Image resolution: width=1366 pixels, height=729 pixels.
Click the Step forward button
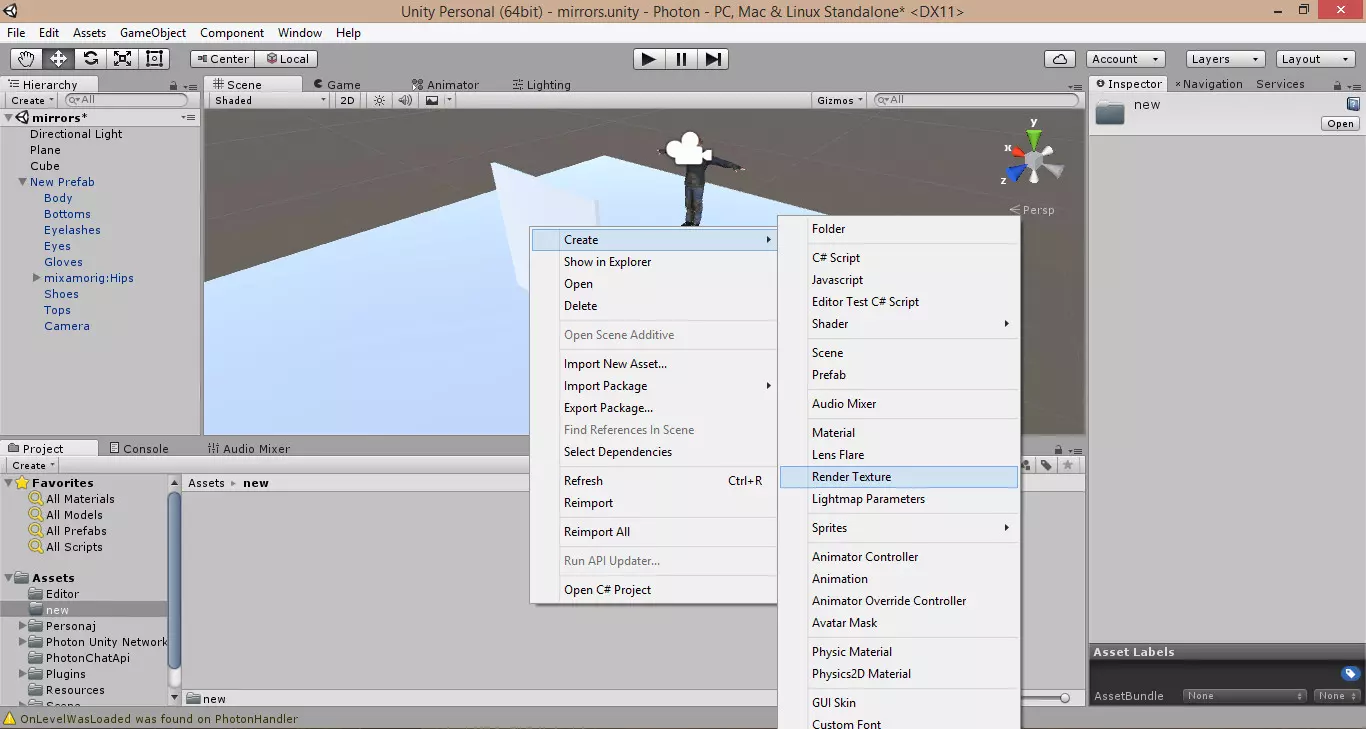point(712,59)
